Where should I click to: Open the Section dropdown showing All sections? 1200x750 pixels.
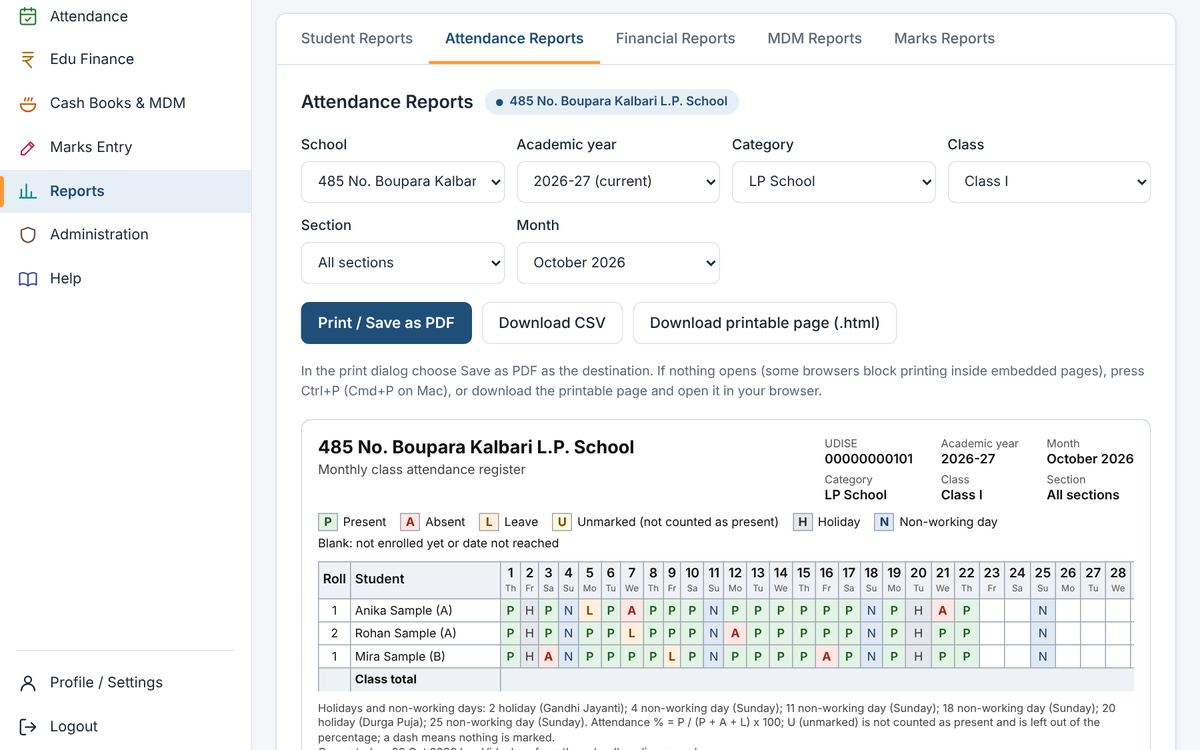coord(403,263)
